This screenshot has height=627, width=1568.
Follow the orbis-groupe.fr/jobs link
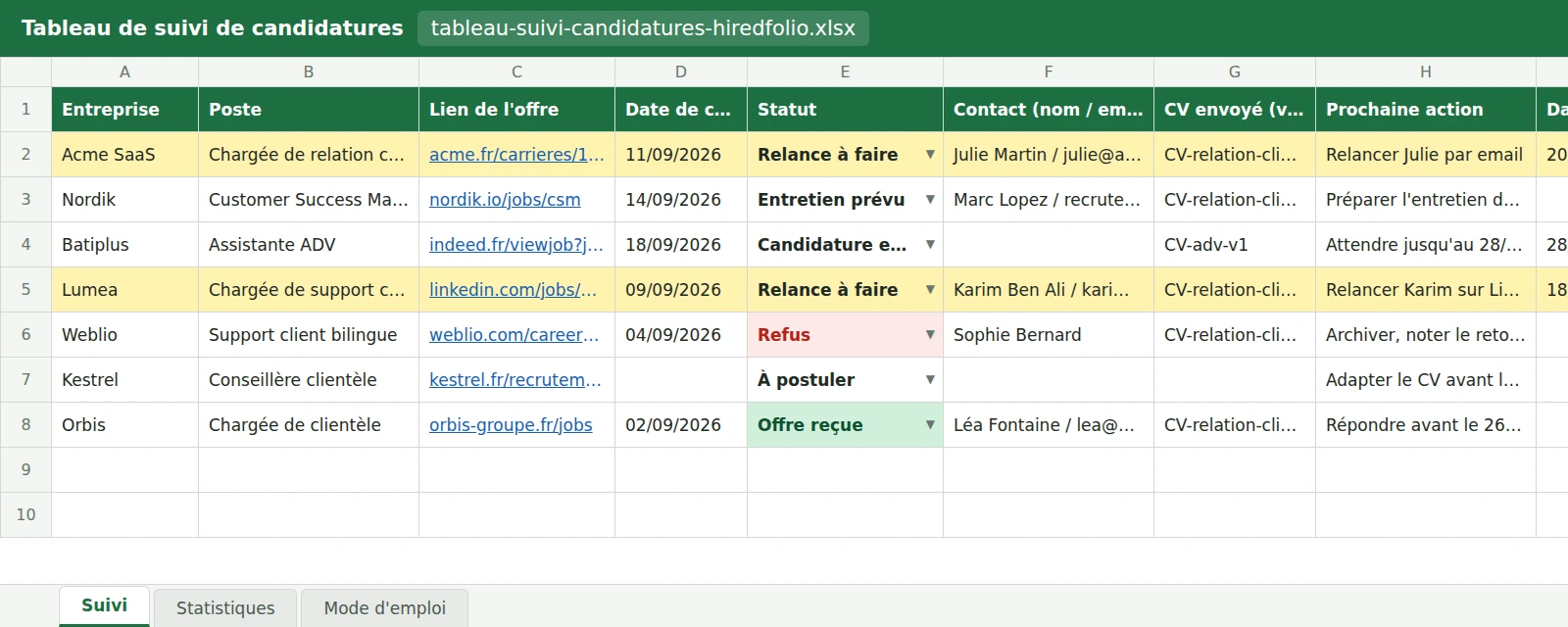point(511,425)
